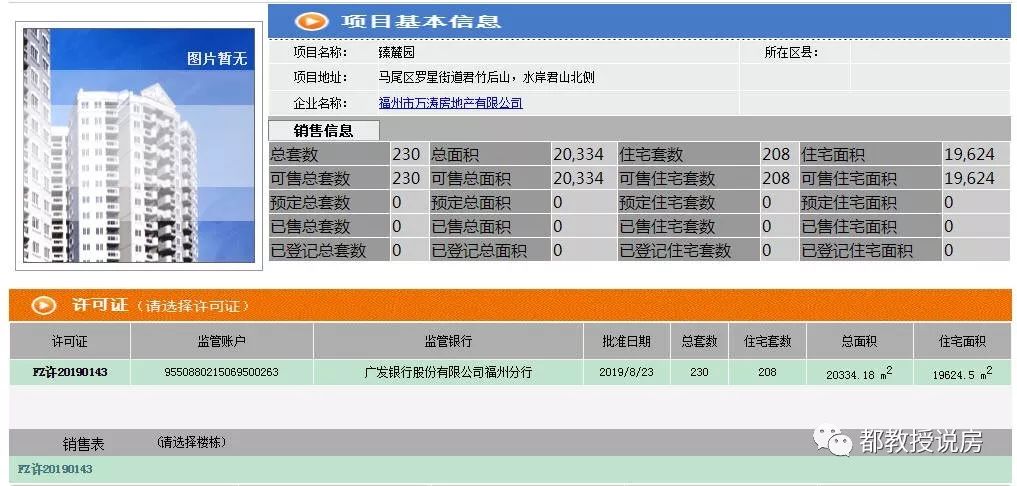The image size is (1017, 486).
Task: Click the project name 臻麓园
Action: [396, 53]
